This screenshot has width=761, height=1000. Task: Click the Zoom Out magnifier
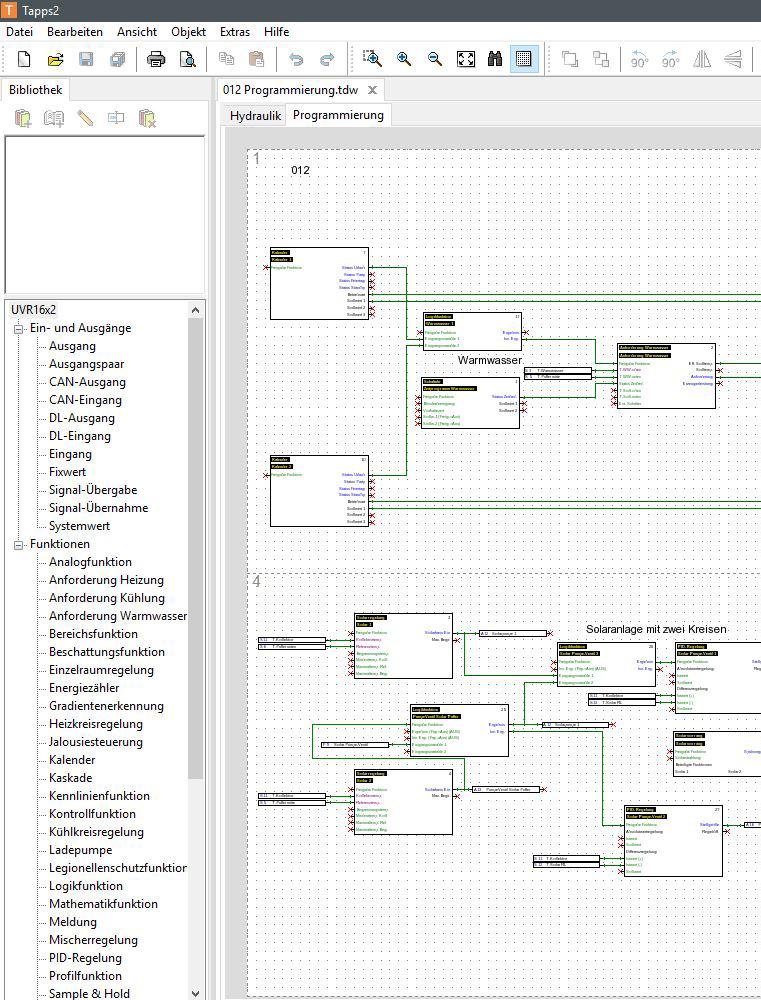click(x=435, y=59)
